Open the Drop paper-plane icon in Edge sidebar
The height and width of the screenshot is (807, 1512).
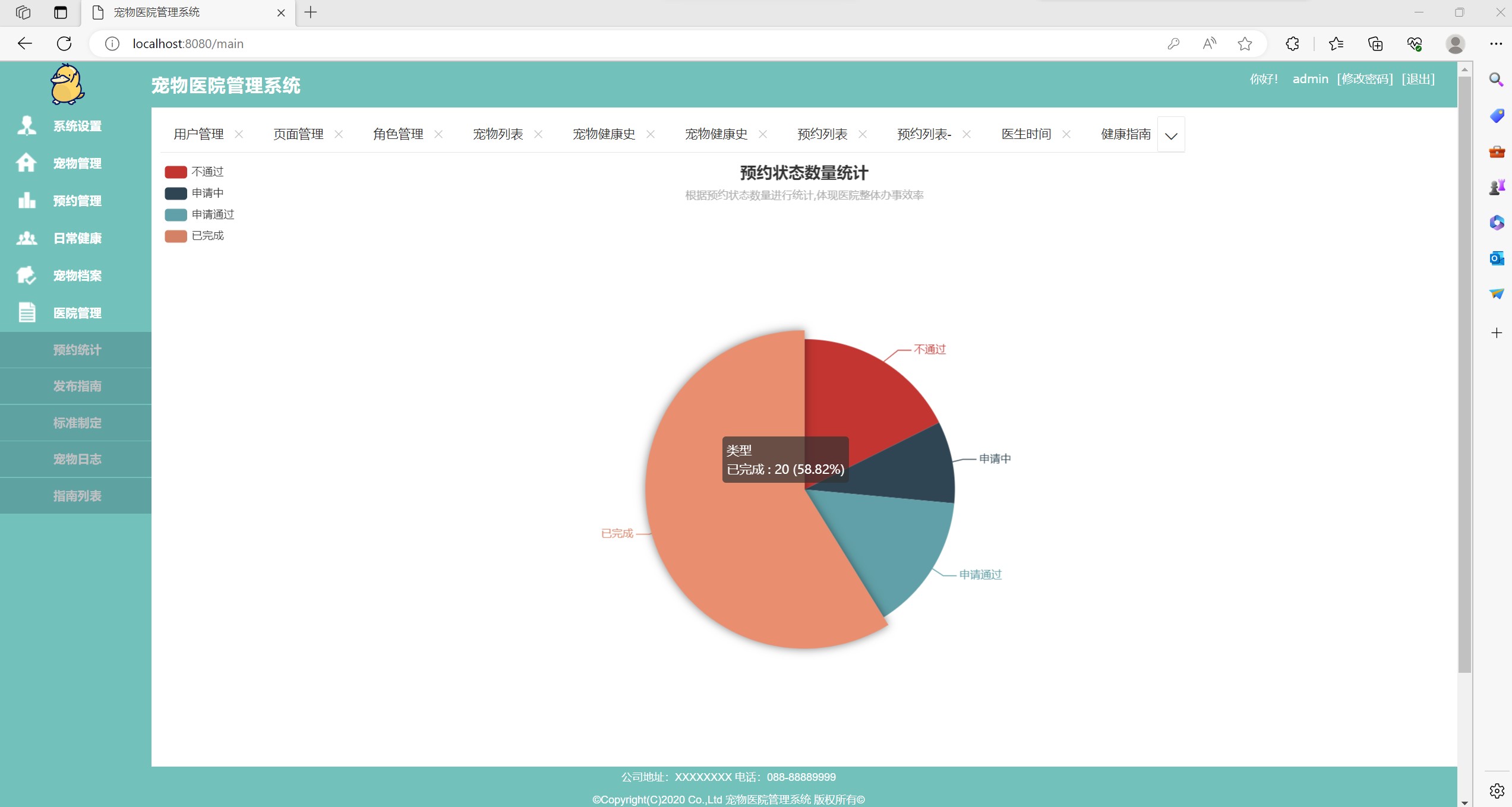(1497, 294)
